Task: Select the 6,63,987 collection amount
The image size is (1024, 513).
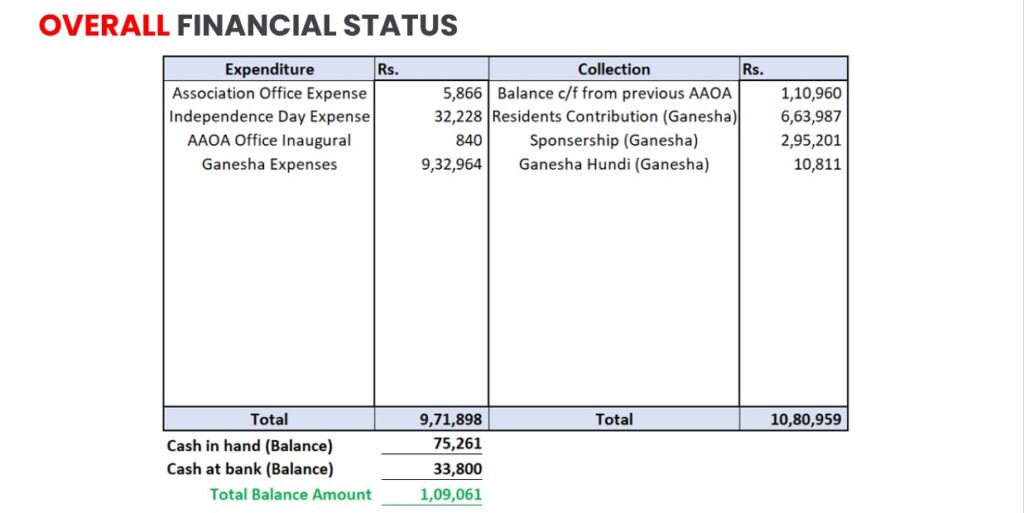Action: click(x=810, y=117)
